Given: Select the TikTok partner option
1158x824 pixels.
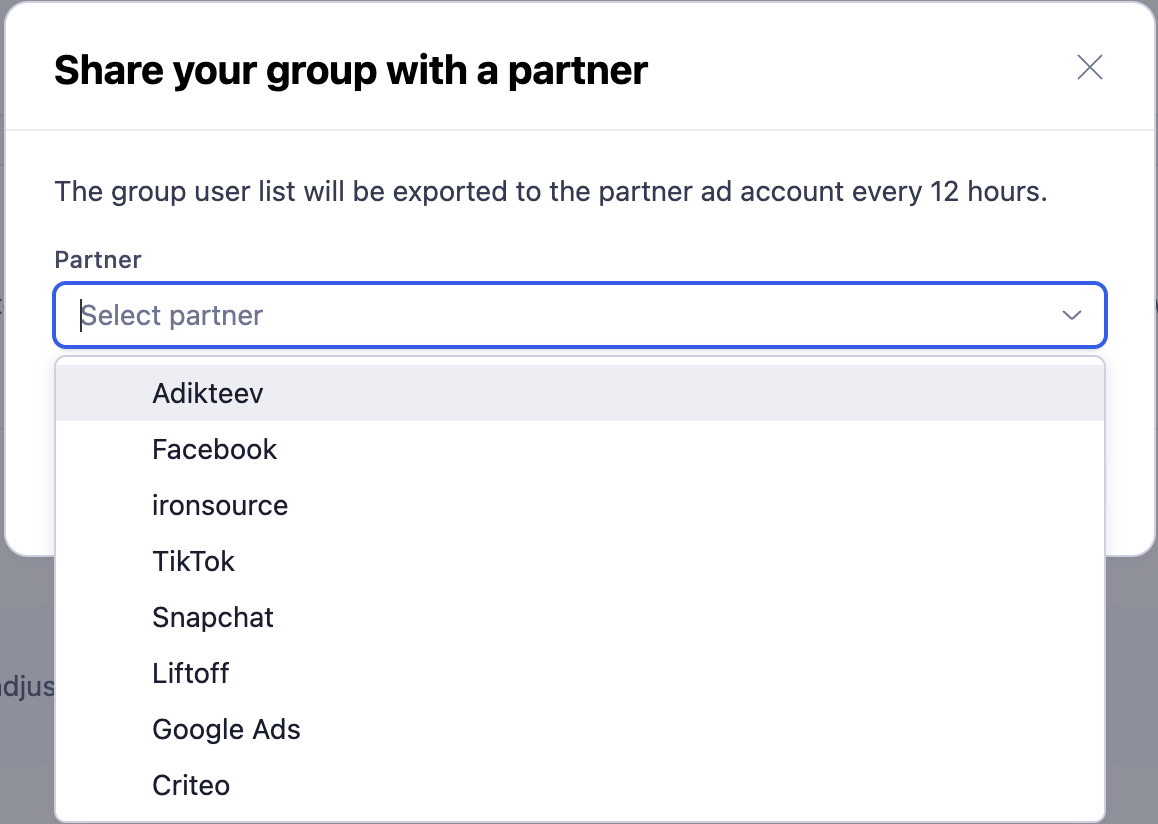Looking at the screenshot, I should [193, 561].
